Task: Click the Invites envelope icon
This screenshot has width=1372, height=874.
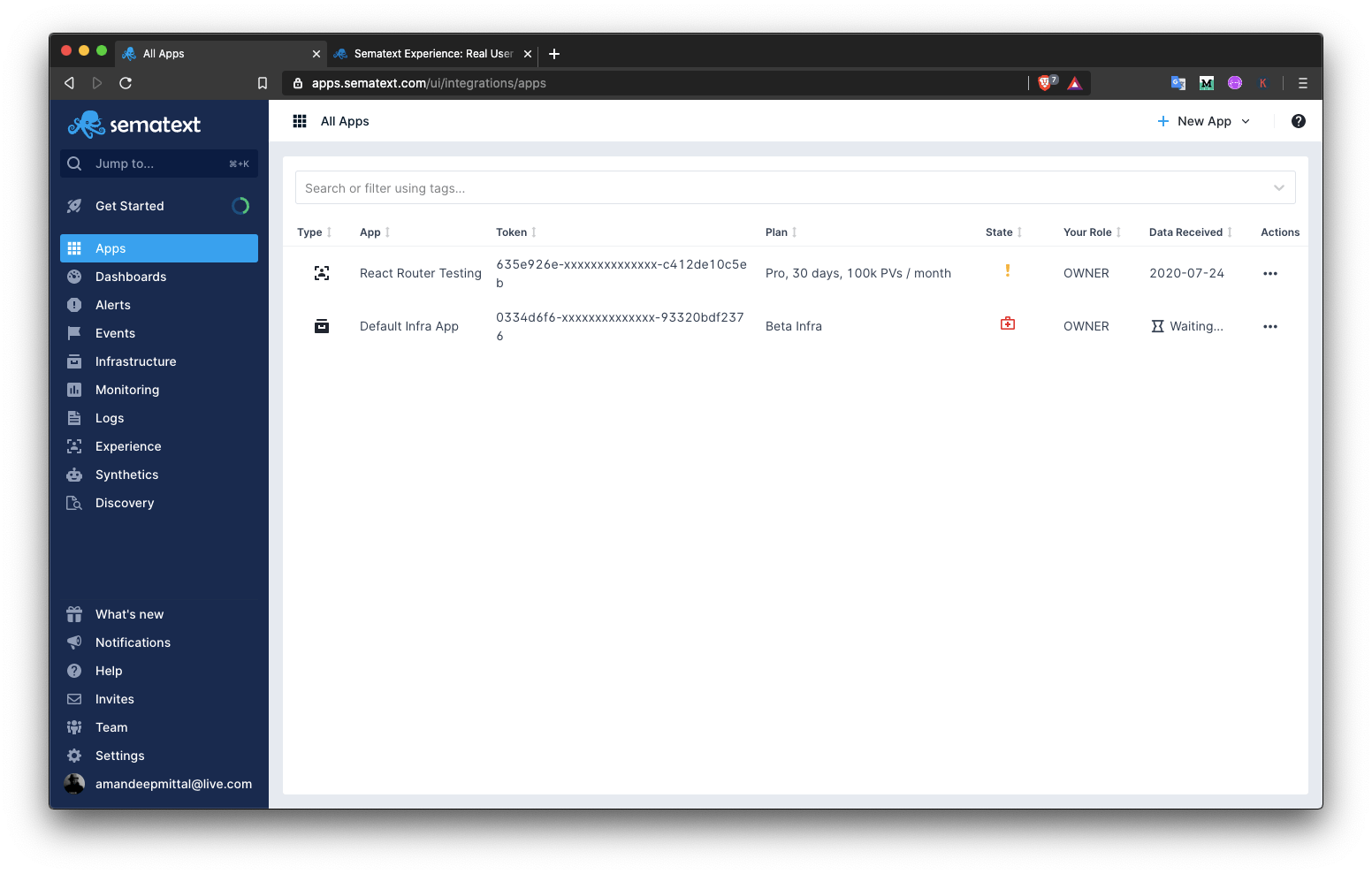Action: [74, 699]
